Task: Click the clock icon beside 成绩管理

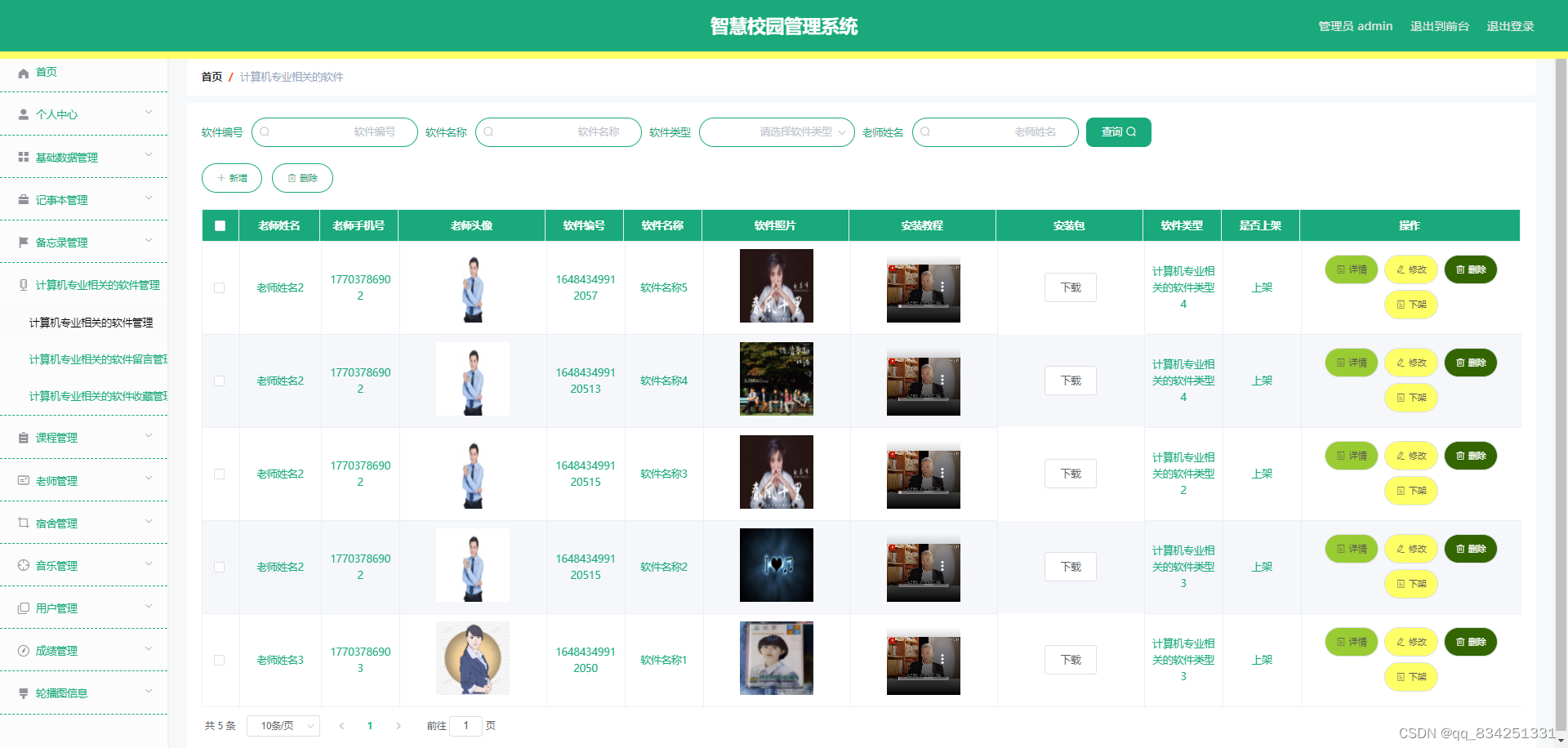Action: click(24, 650)
